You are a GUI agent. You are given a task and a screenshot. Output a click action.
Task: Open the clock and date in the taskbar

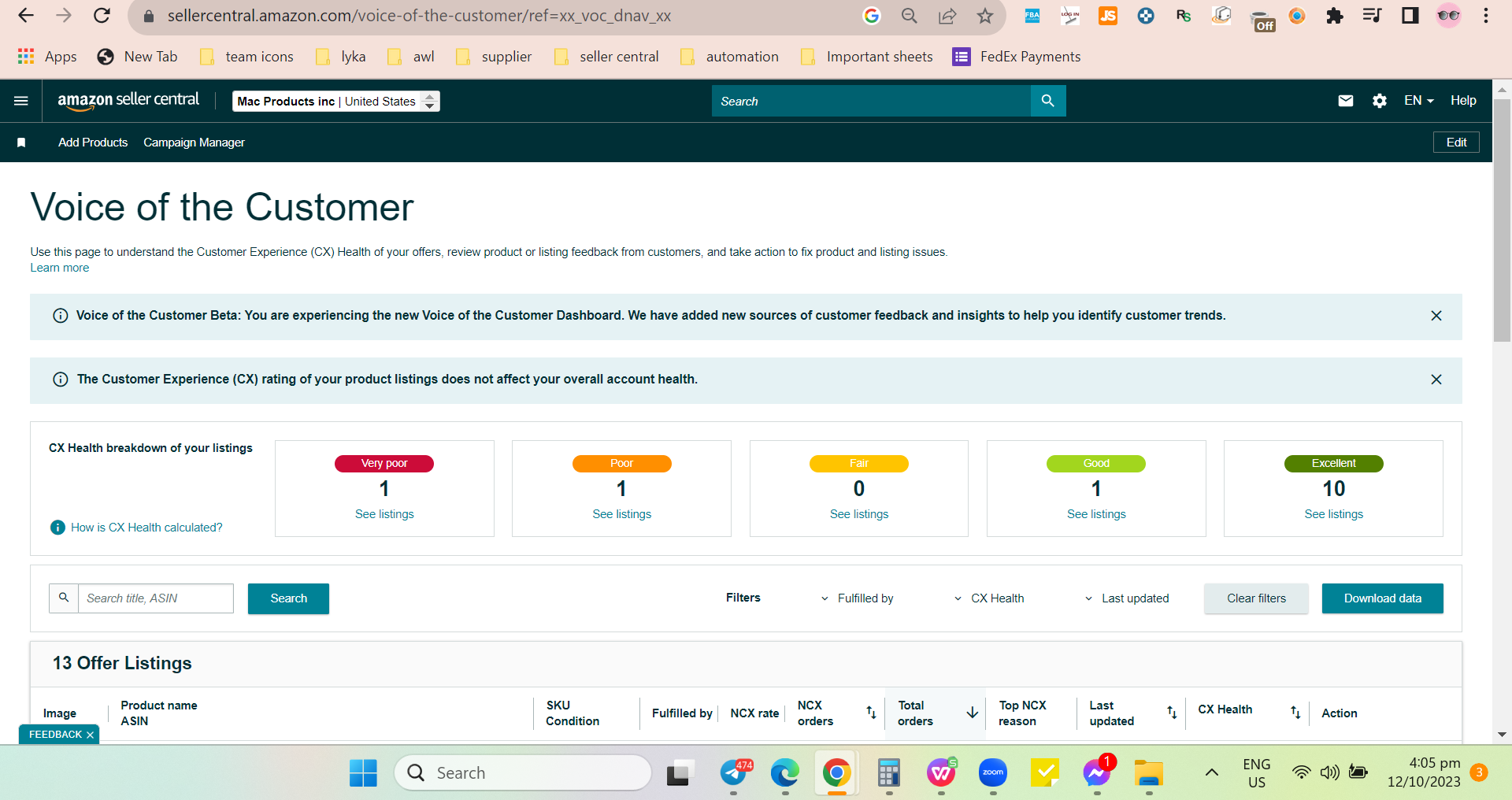pyautogui.click(x=1424, y=772)
